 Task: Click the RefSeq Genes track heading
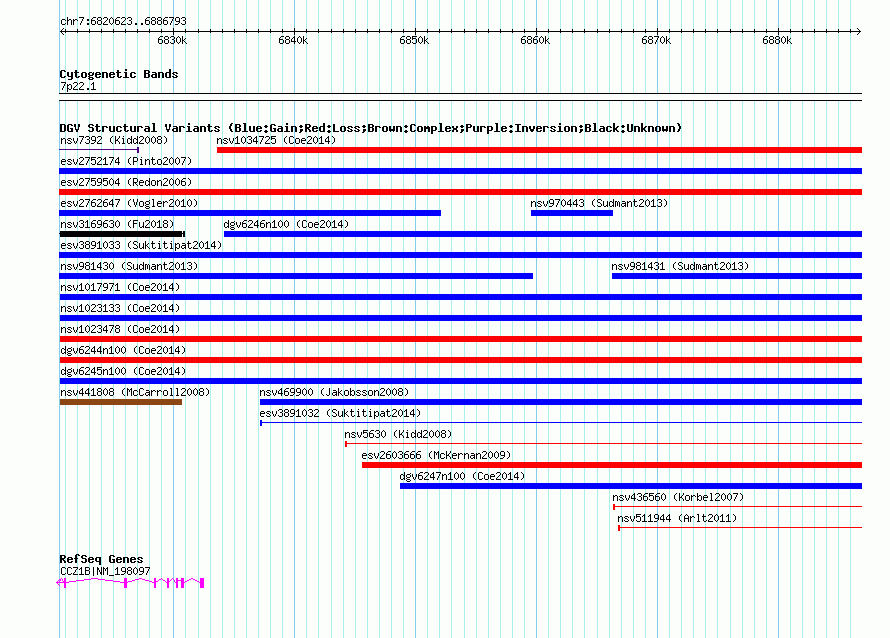pos(101,559)
